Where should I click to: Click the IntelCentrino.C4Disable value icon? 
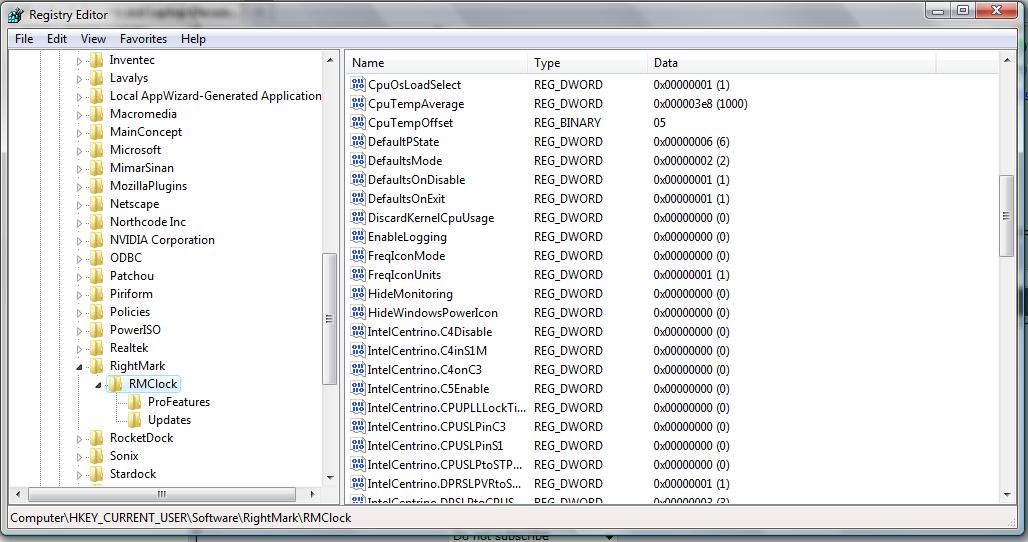(x=358, y=332)
